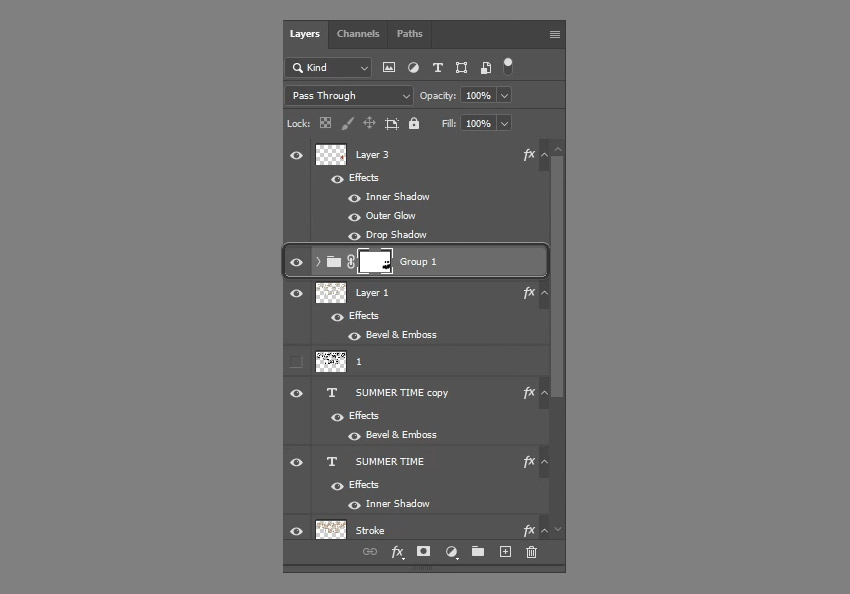Click the Add layer style fx icon
This screenshot has height=594, width=850.
tap(397, 551)
